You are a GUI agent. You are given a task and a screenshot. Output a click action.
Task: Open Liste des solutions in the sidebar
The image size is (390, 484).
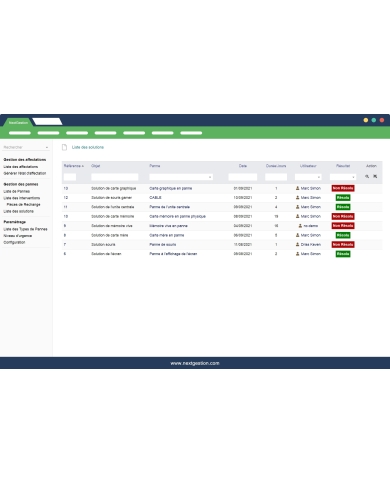tap(18, 211)
